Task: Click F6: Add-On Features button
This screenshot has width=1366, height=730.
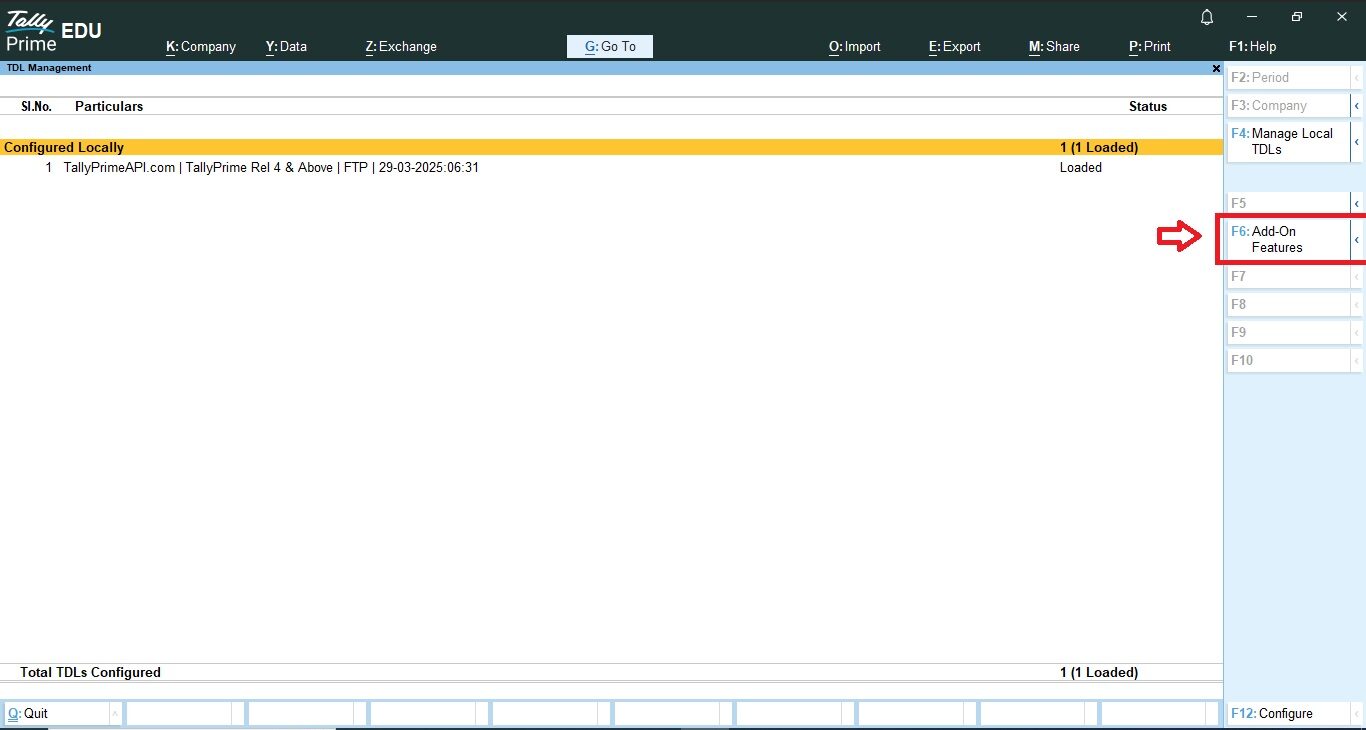Action: tap(1289, 239)
